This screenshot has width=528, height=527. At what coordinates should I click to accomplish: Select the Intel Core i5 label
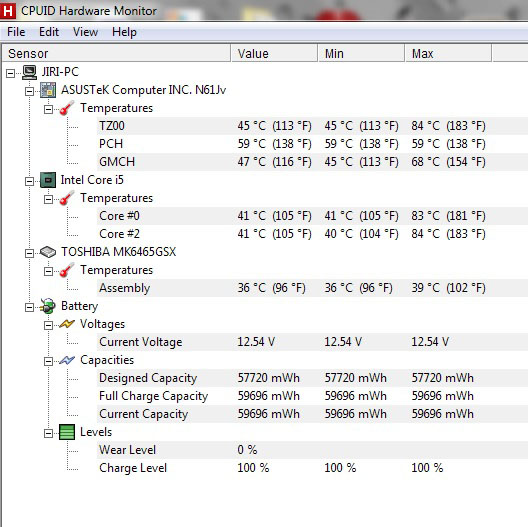coord(92,180)
